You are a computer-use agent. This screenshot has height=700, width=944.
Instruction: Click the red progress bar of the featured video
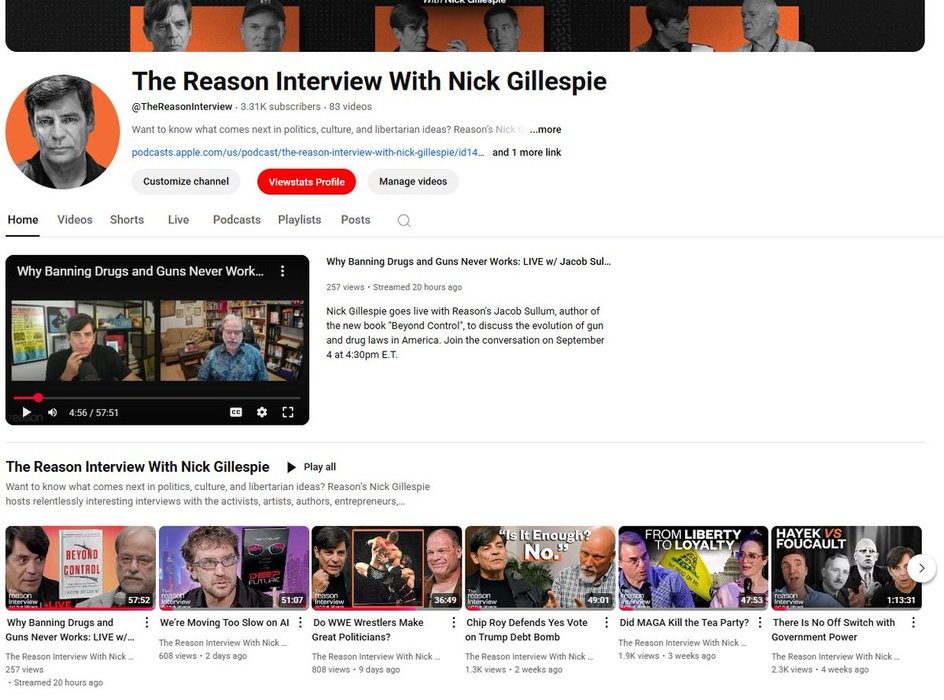click(157, 398)
